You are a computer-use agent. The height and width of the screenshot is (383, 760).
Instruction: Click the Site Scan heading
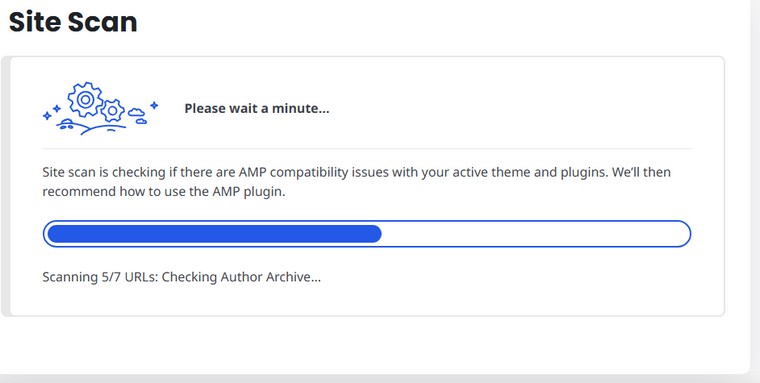pyautogui.click(x=73, y=22)
